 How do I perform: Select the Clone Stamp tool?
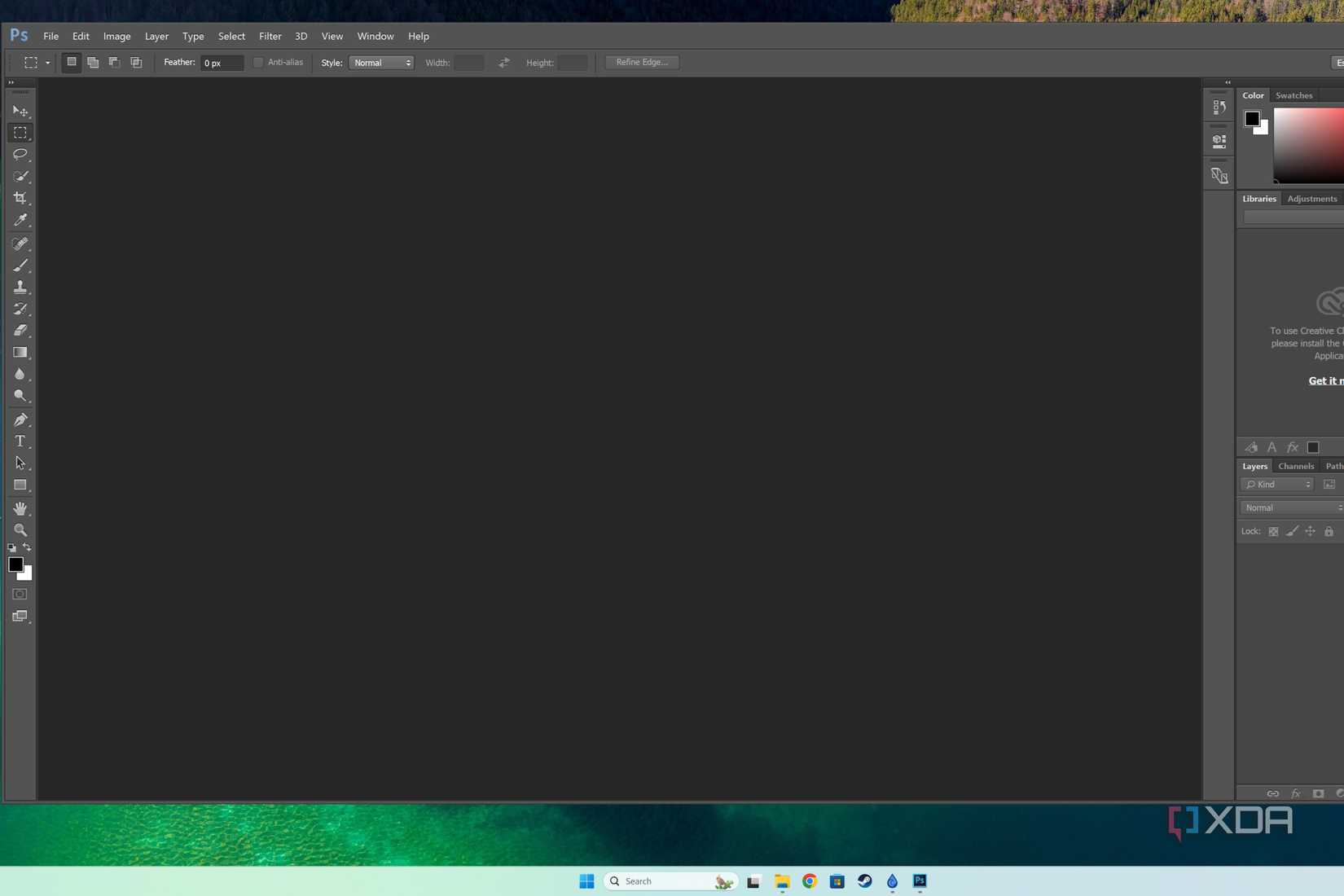[x=20, y=288]
